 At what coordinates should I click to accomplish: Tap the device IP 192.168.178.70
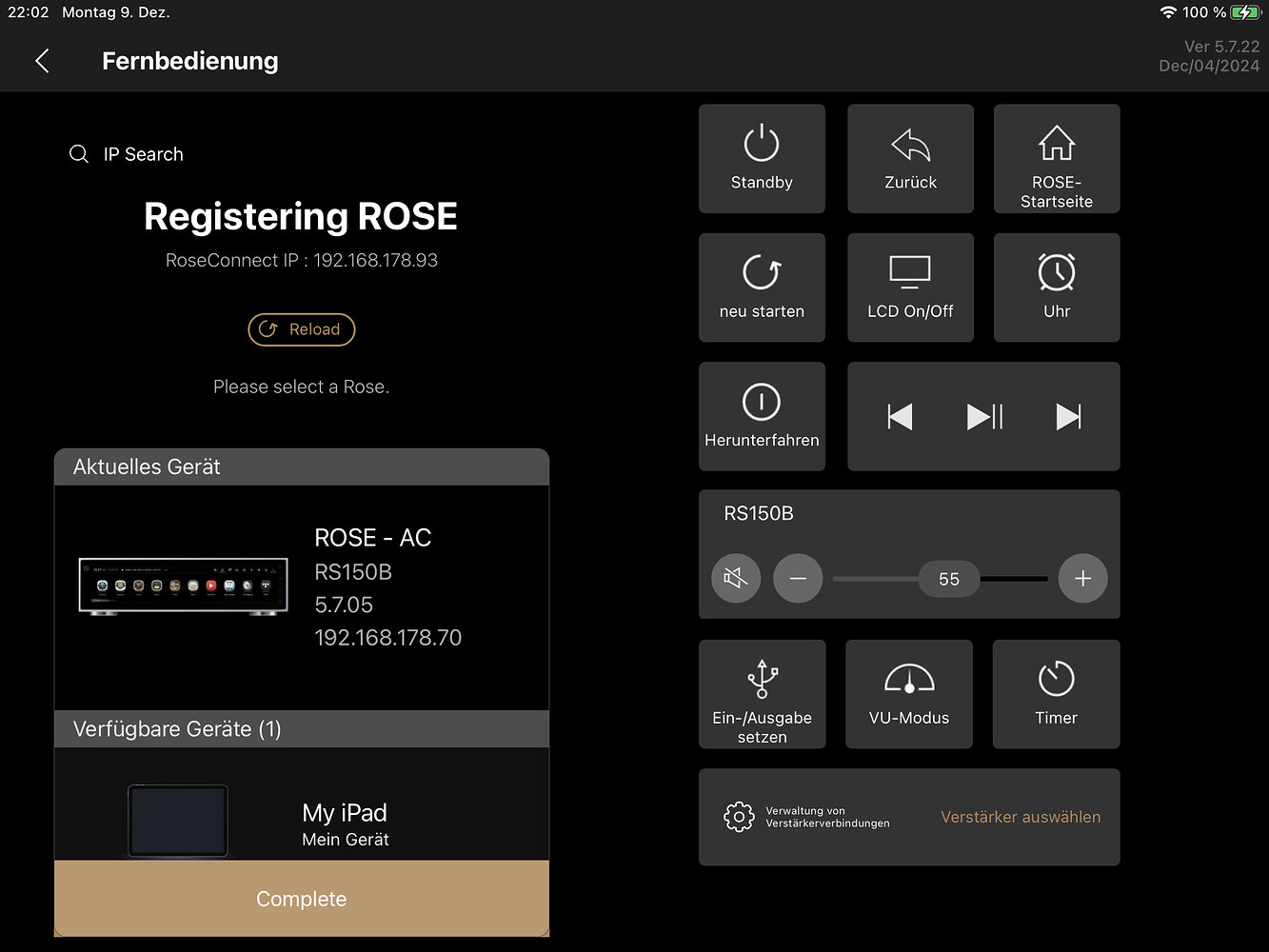click(x=388, y=638)
